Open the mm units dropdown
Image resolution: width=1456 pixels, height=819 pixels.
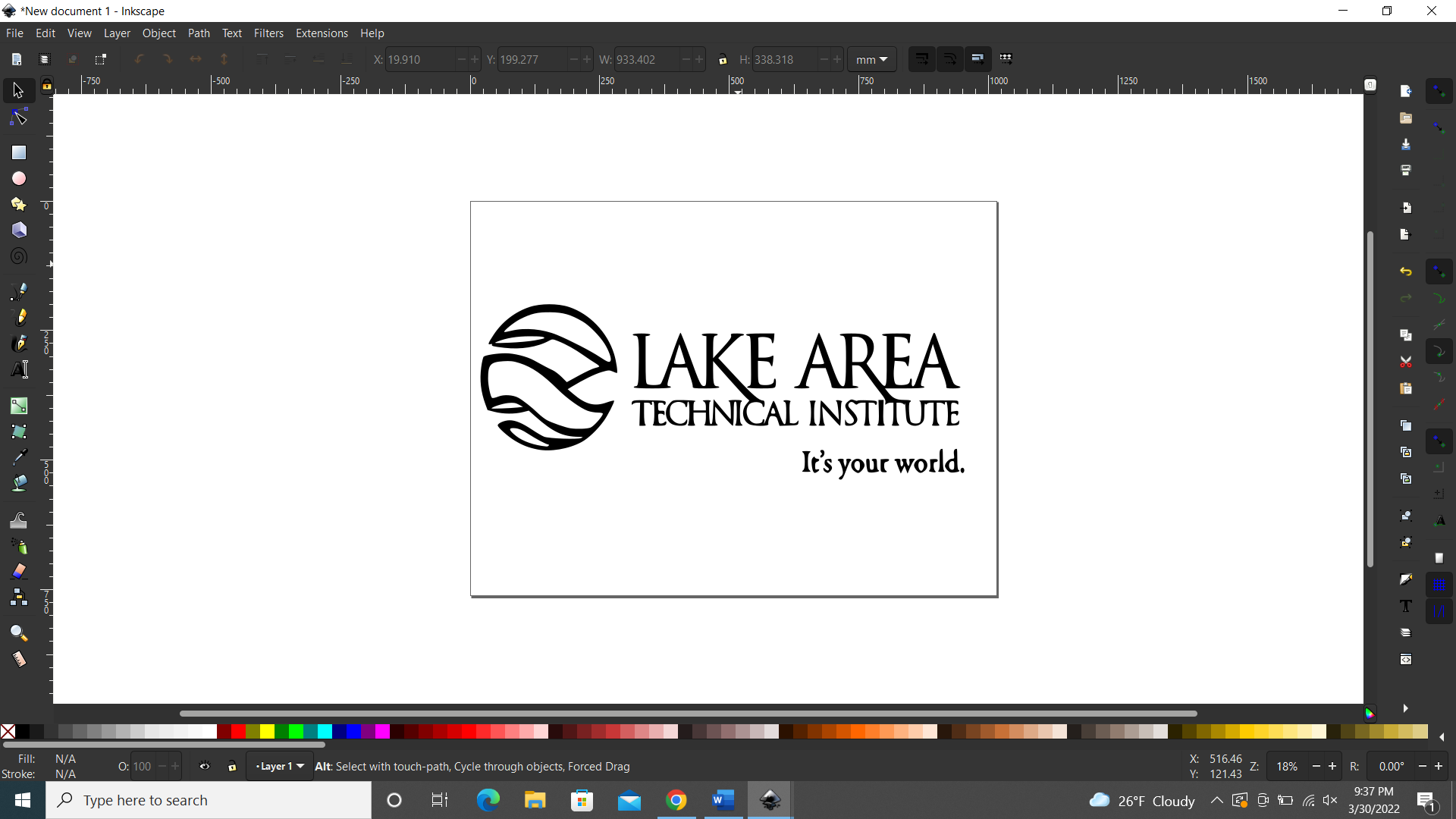pos(871,59)
